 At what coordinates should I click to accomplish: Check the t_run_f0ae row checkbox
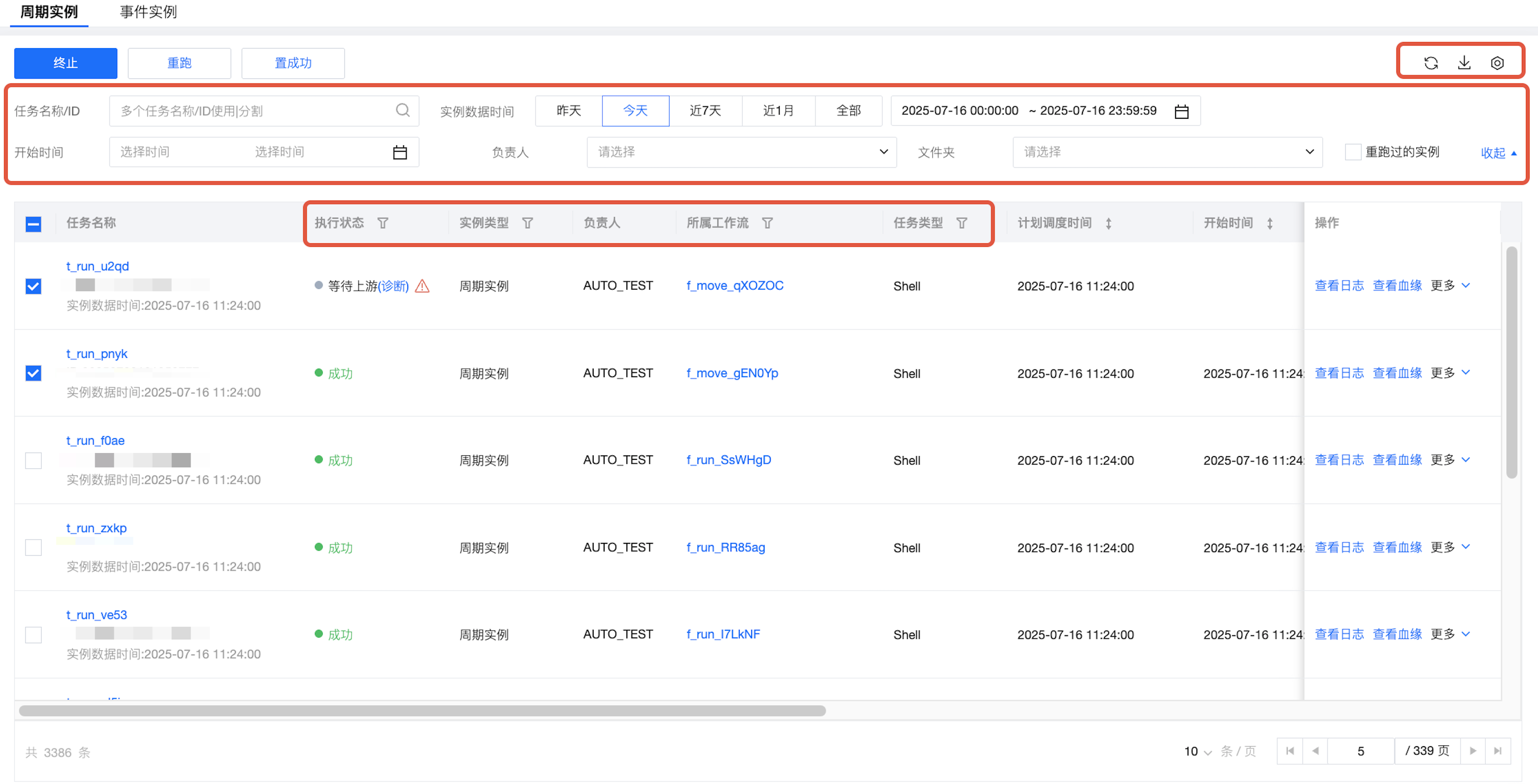tap(33, 461)
